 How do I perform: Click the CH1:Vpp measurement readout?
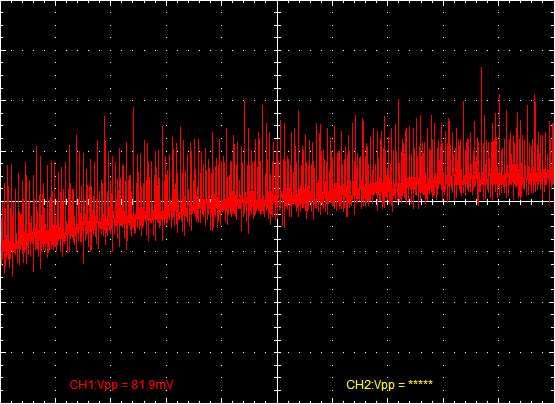tap(122, 385)
